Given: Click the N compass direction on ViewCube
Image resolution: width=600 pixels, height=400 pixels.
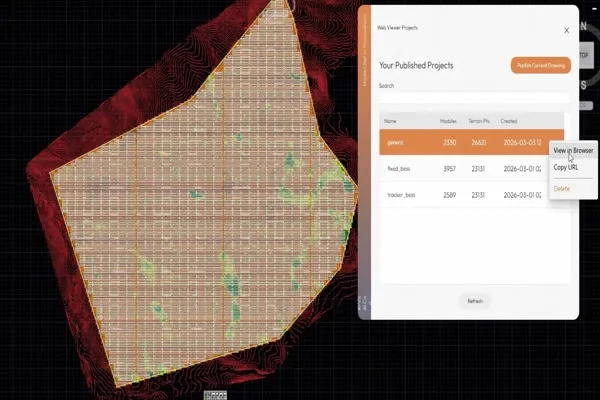Looking at the screenshot, I should (584, 26).
